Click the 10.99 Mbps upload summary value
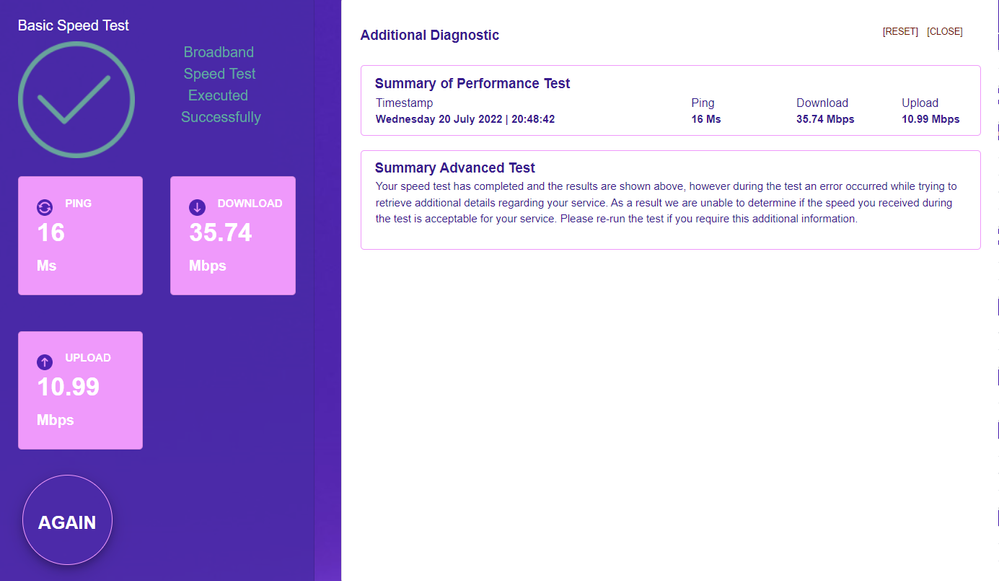Screen dimensions: 999x581 click(930, 119)
